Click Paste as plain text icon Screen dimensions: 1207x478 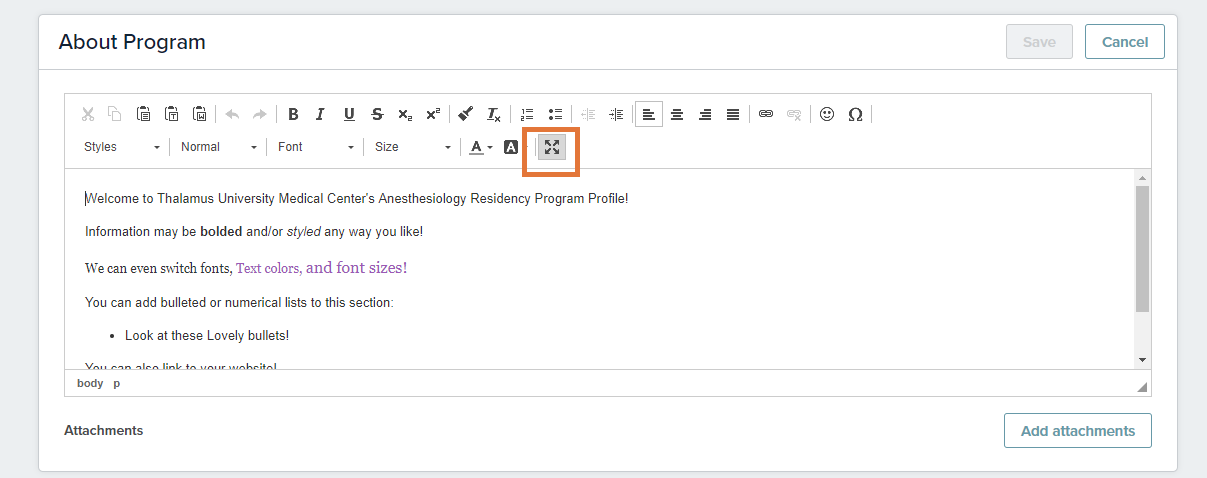coord(171,114)
